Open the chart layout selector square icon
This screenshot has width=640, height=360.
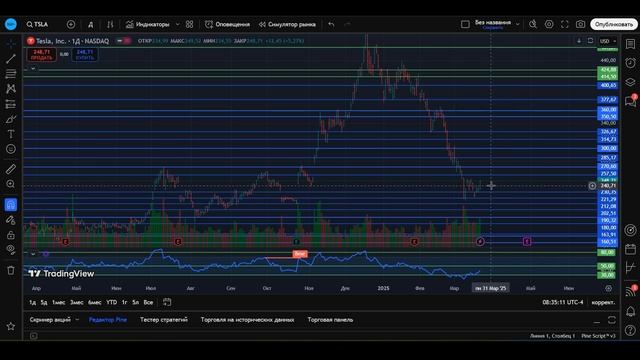465,24
